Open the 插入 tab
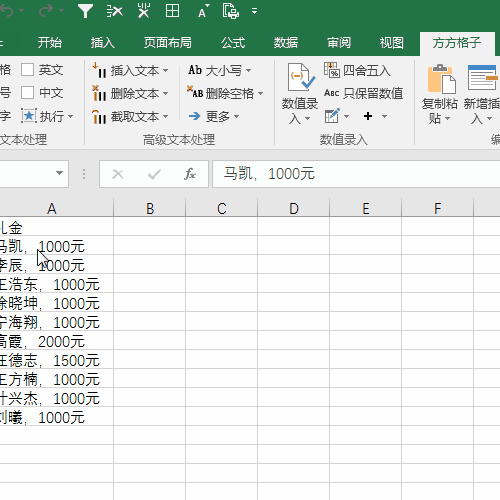The width and height of the screenshot is (500, 500). click(x=103, y=43)
